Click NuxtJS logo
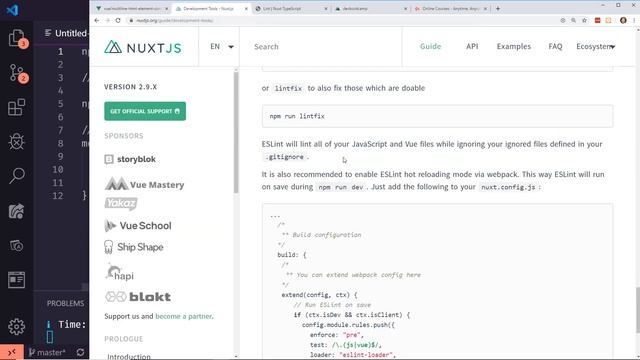The image size is (640, 360). click(x=142, y=47)
